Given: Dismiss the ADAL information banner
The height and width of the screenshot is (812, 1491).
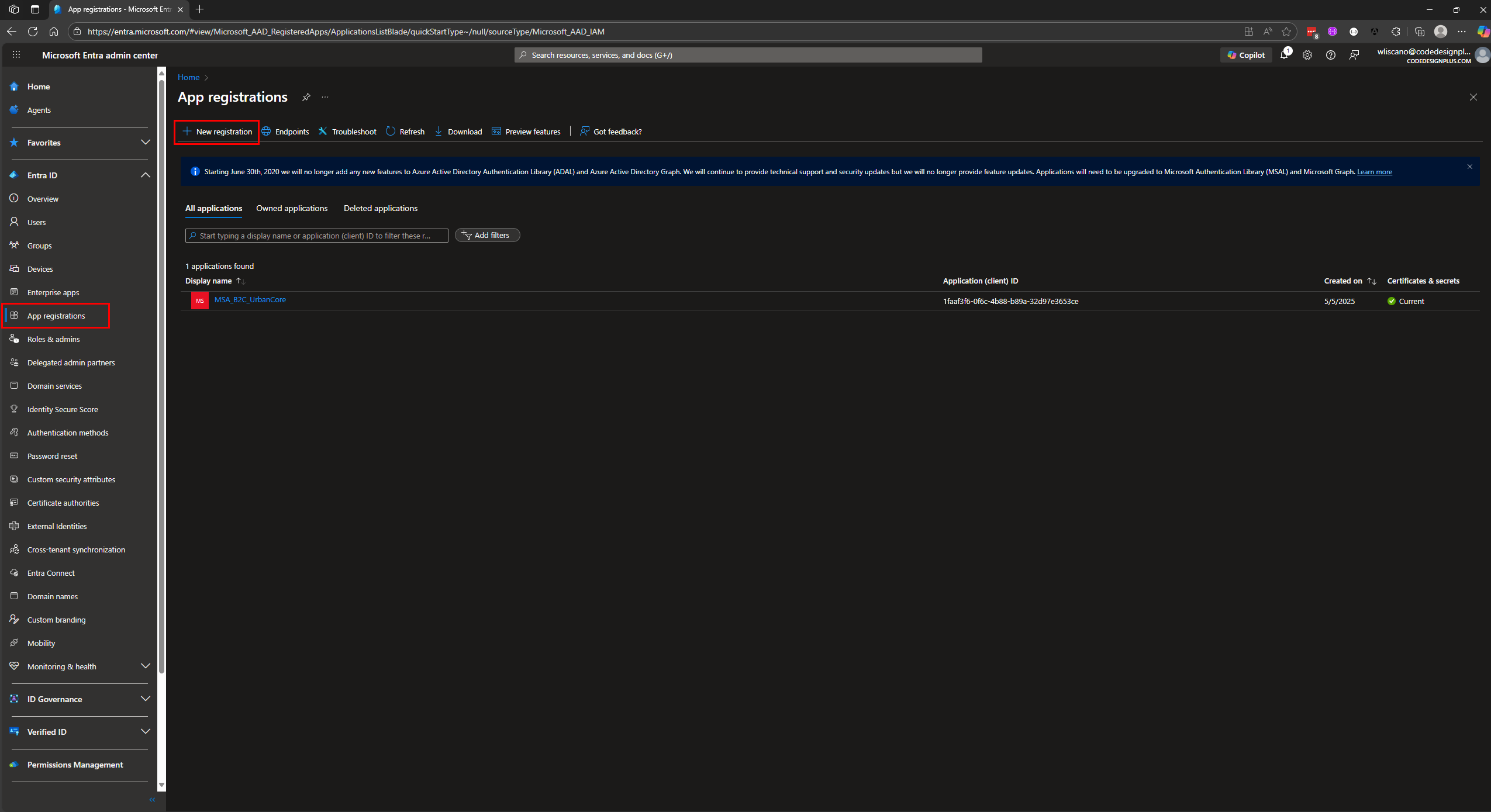Looking at the screenshot, I should 1470,167.
